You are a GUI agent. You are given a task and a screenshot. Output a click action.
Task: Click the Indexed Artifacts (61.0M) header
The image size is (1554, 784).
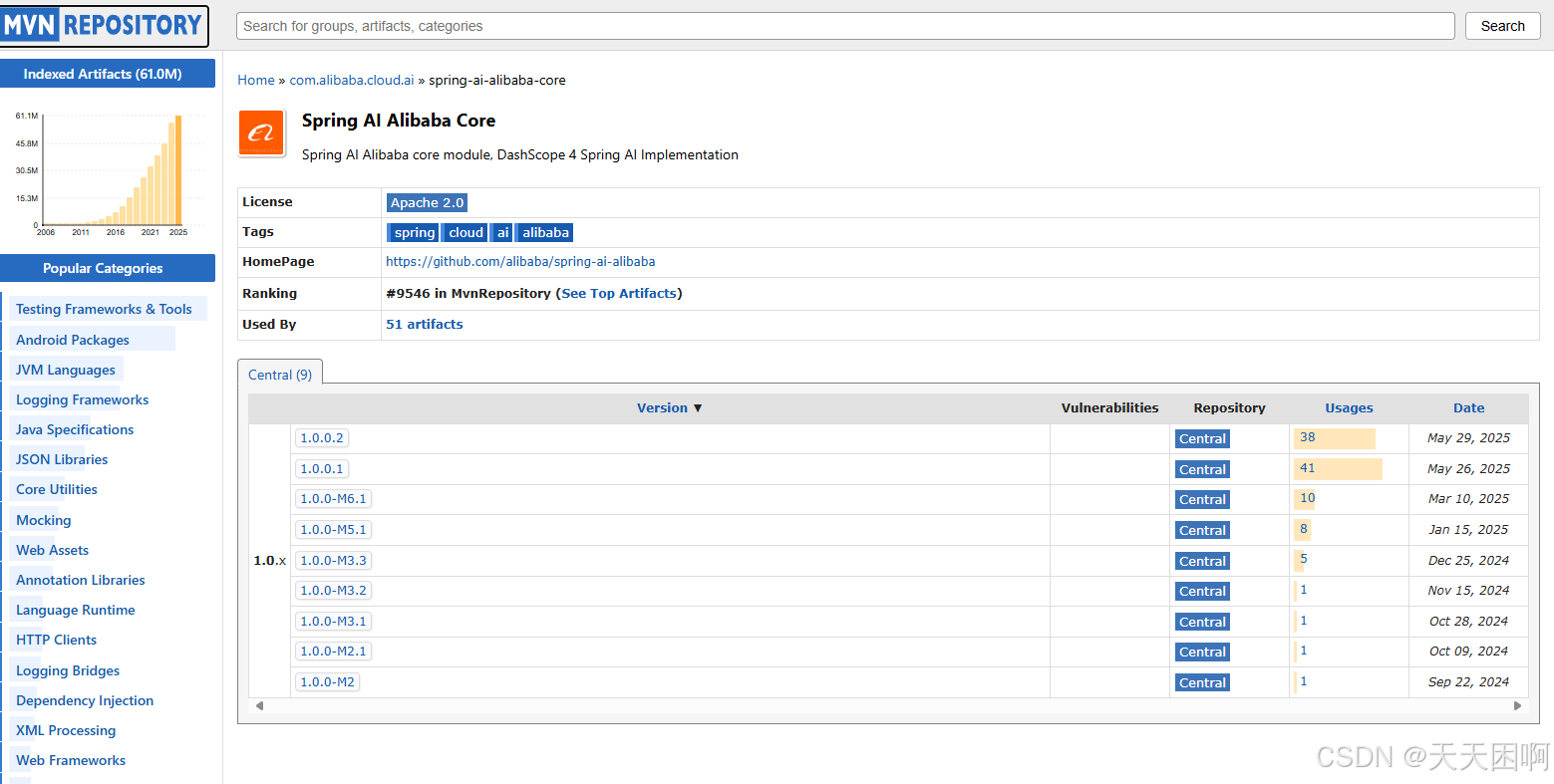click(108, 74)
